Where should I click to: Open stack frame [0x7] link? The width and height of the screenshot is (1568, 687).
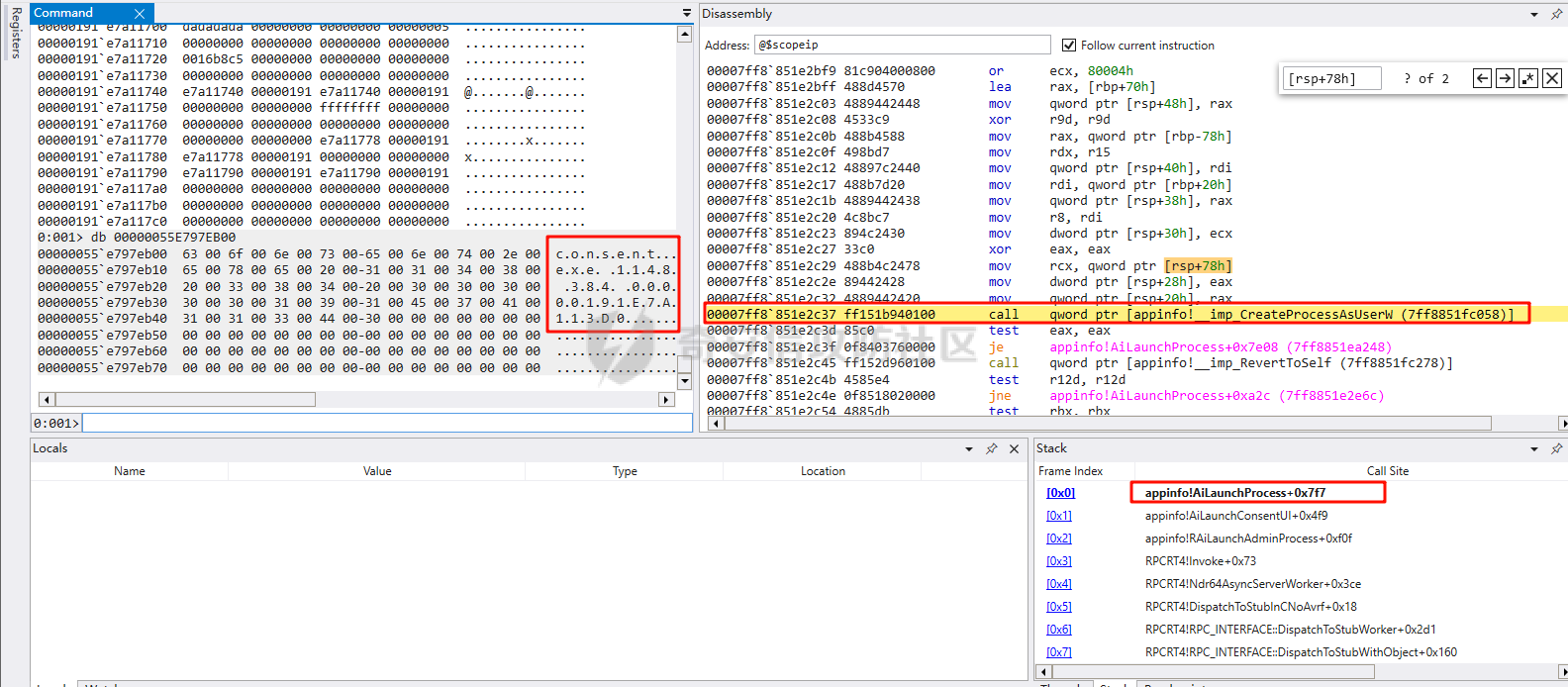coord(1059,652)
